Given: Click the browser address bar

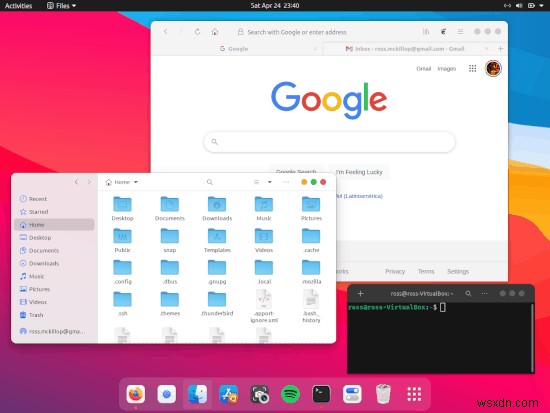Looking at the screenshot, I should pyautogui.click(x=297, y=32).
